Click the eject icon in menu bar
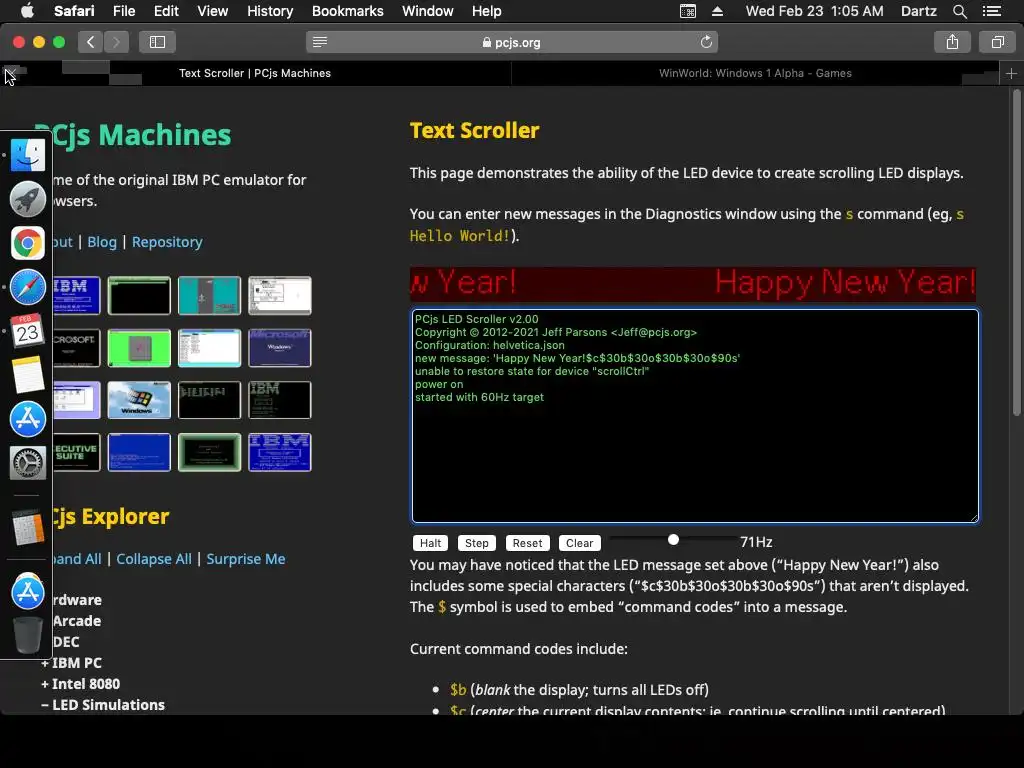This screenshot has width=1024, height=768. coord(717,11)
